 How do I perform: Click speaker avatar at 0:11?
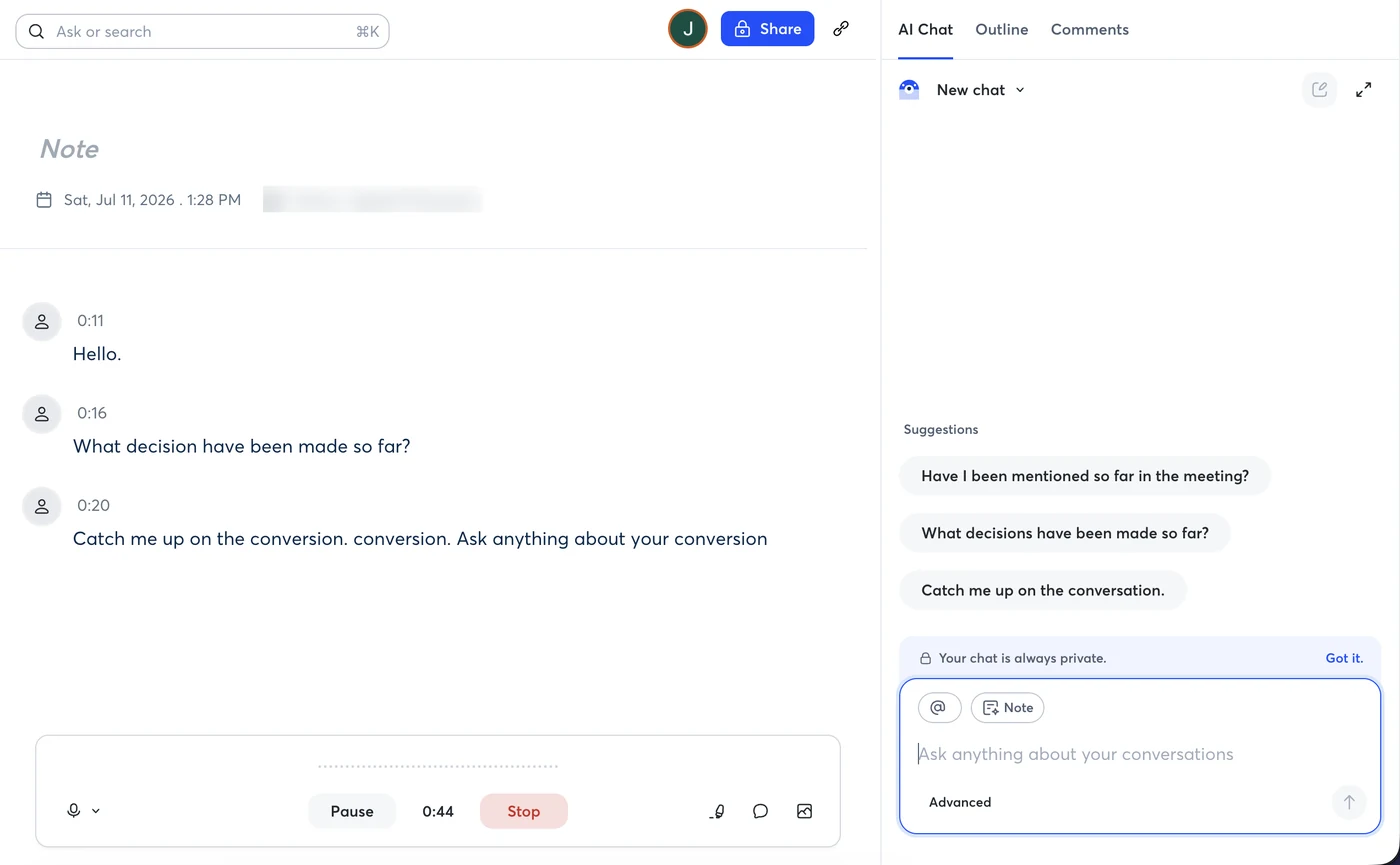42,322
